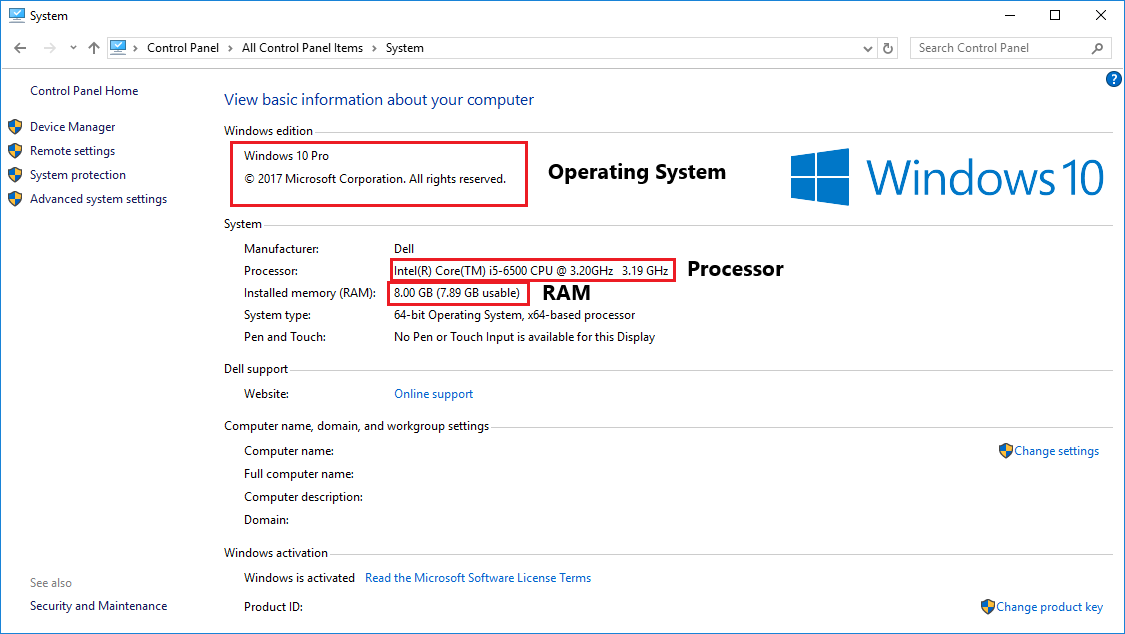Image resolution: width=1125 pixels, height=634 pixels.
Task: Open System protection
Action: click(x=77, y=175)
